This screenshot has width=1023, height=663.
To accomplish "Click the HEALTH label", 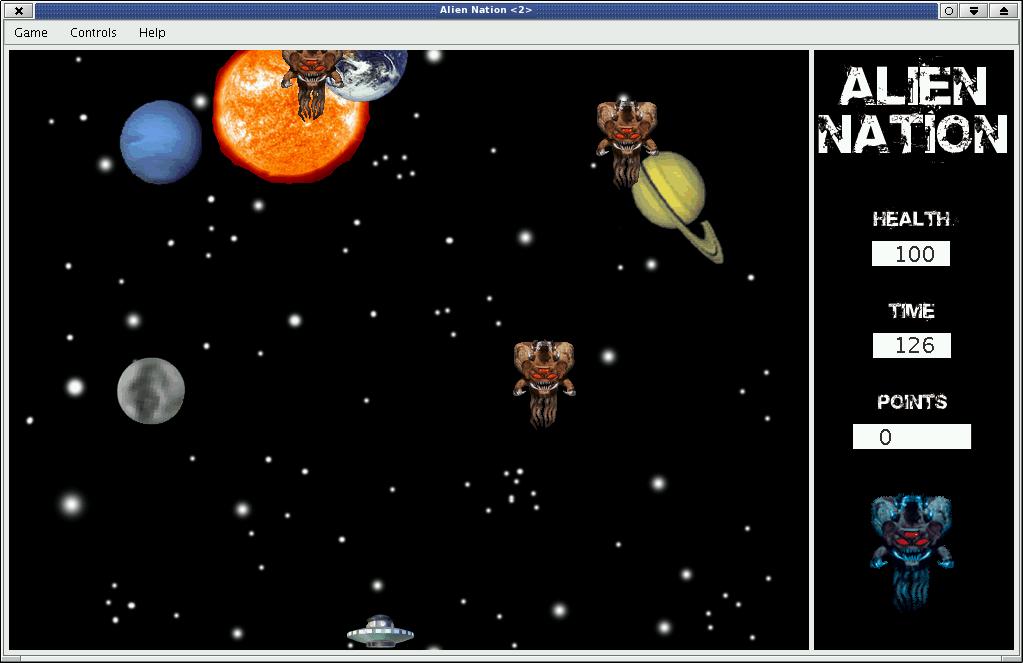I will coord(911,219).
